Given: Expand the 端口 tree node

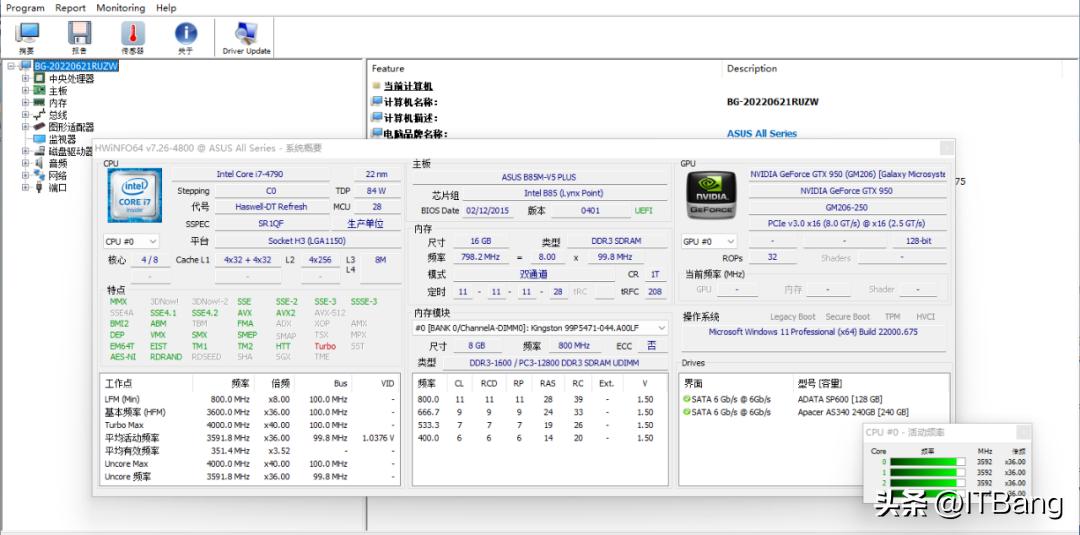Looking at the screenshot, I should (x=25, y=187).
